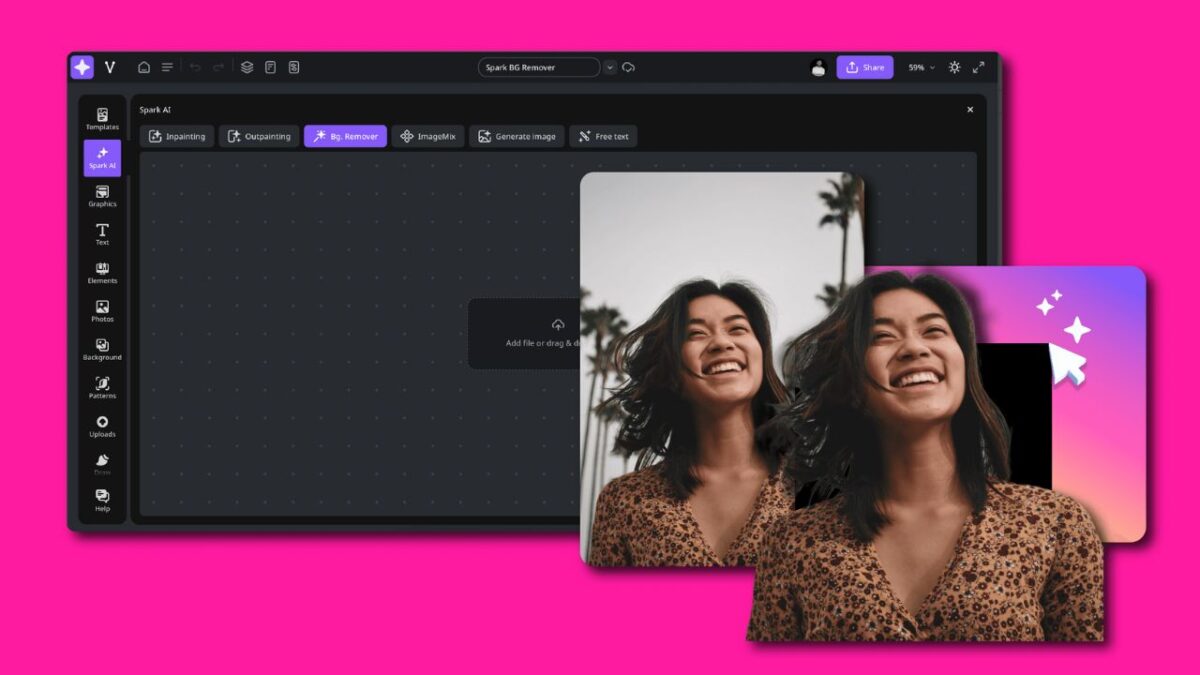Open the Graphics sidebar panel
Screen dimensions: 1200x675
[x=102, y=196]
